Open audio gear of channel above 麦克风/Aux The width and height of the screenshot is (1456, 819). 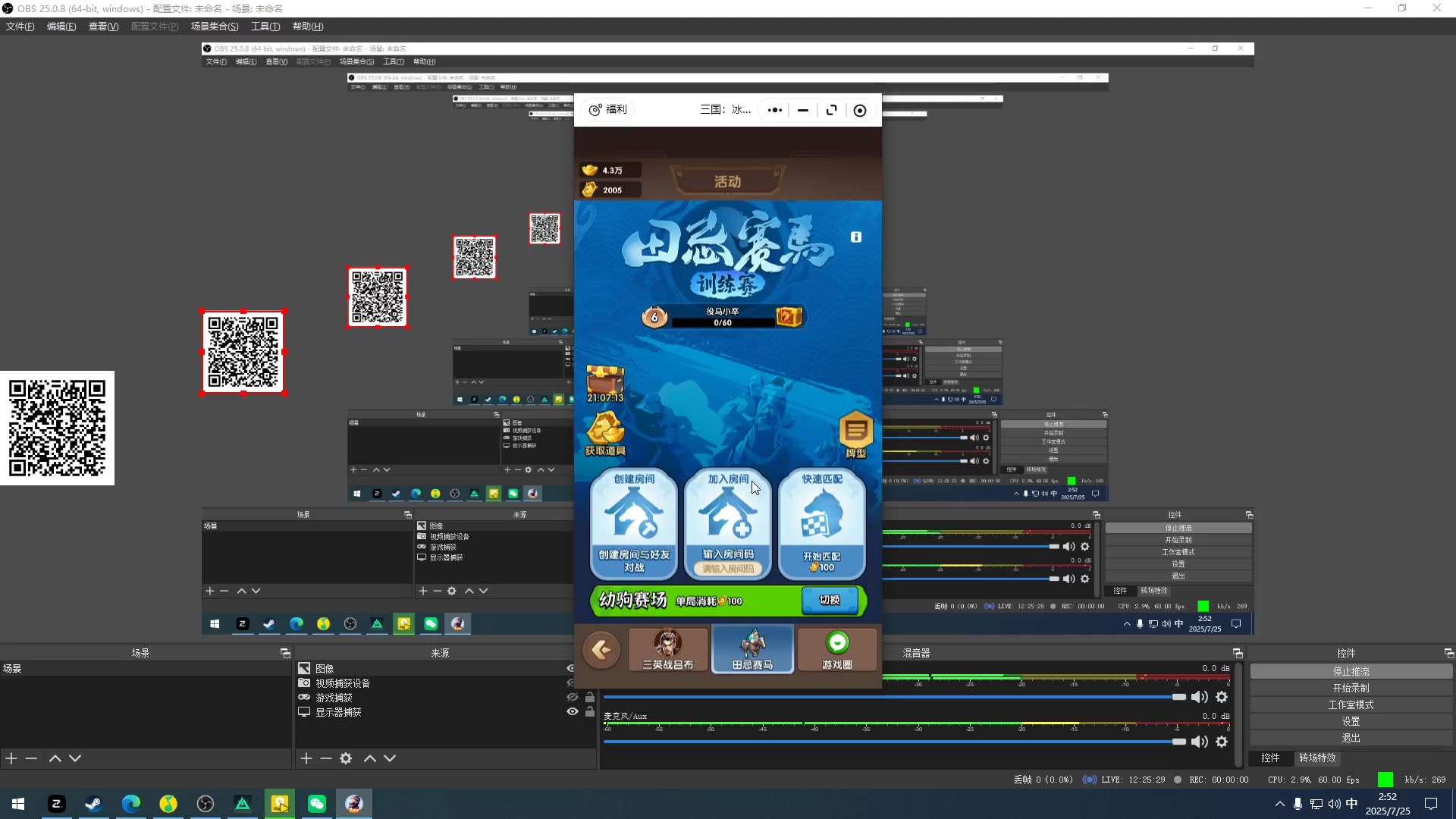click(x=1222, y=697)
